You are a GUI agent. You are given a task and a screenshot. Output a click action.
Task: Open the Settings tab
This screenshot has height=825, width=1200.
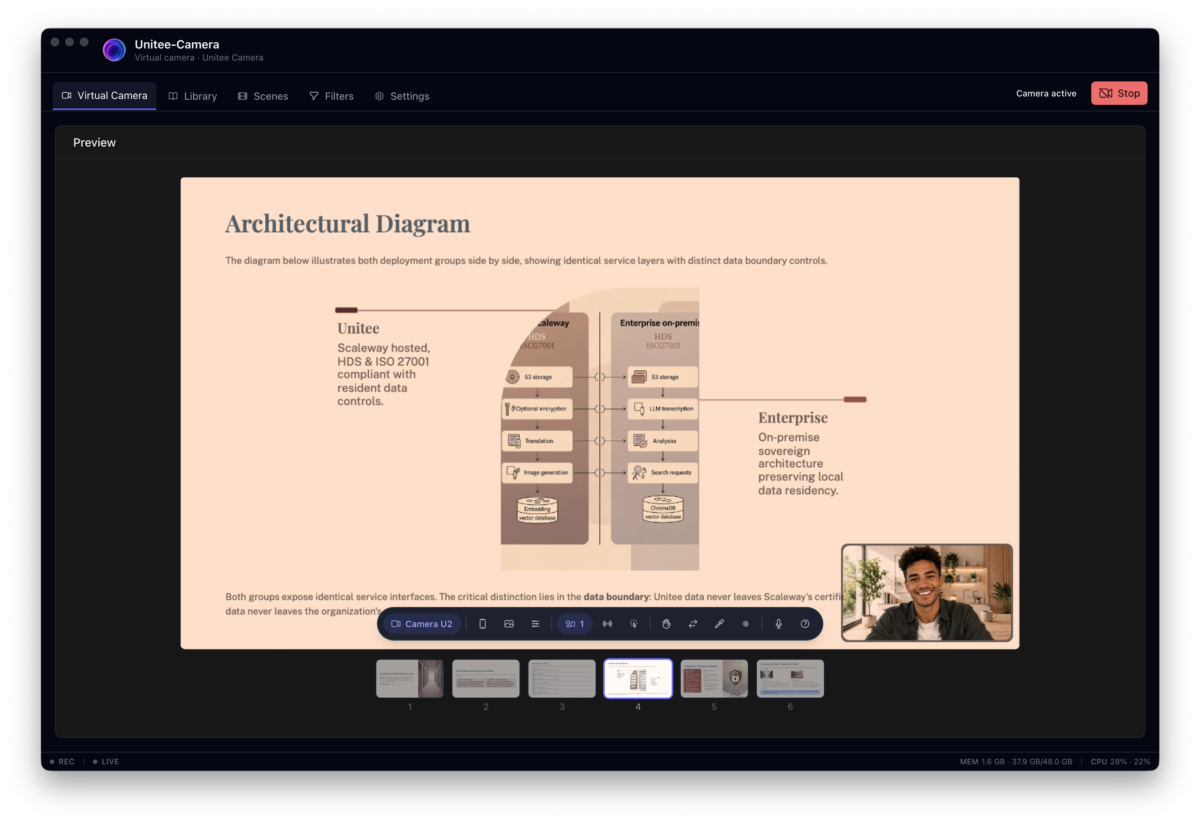pos(402,96)
